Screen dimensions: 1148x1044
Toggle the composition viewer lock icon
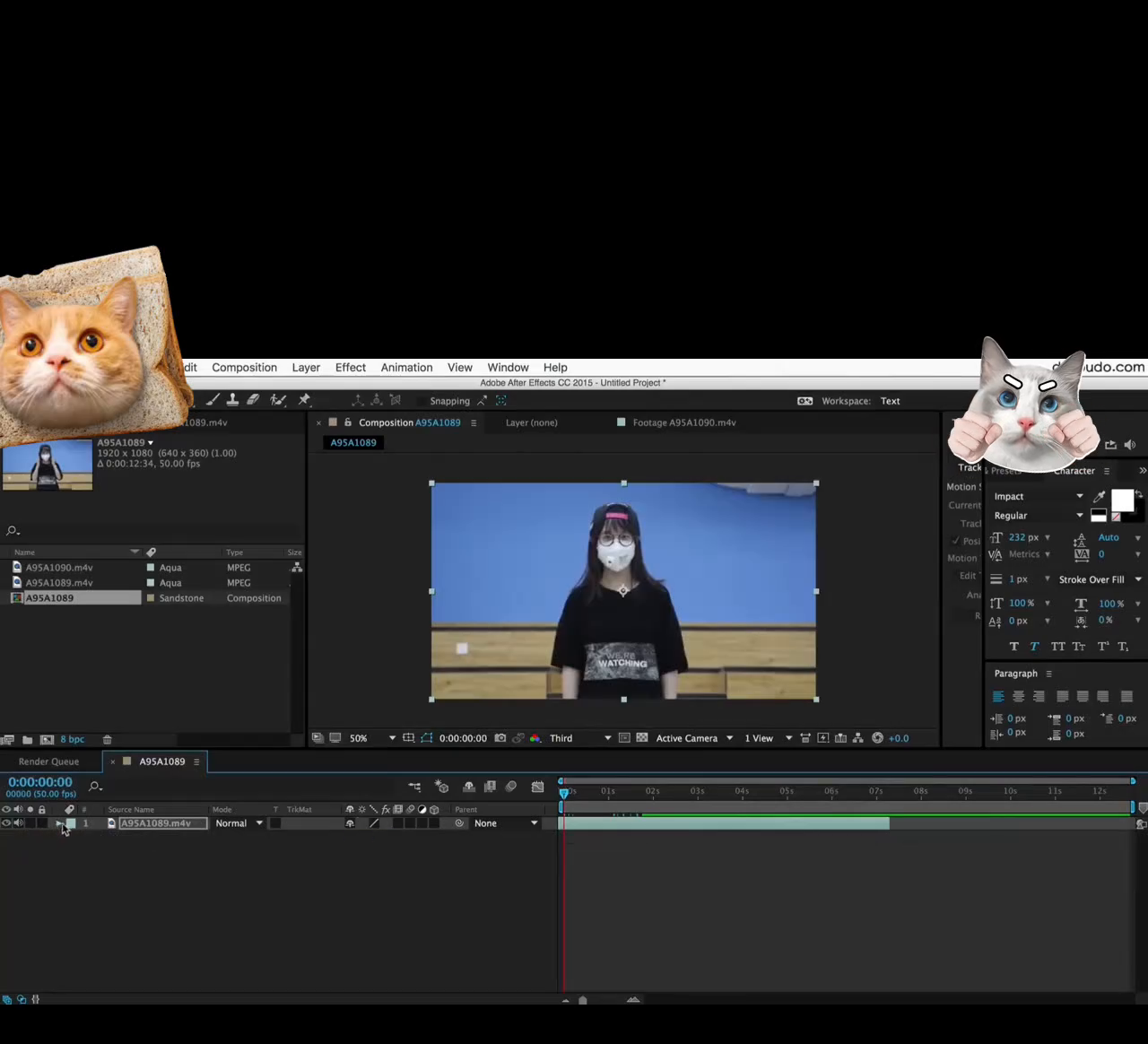click(348, 422)
